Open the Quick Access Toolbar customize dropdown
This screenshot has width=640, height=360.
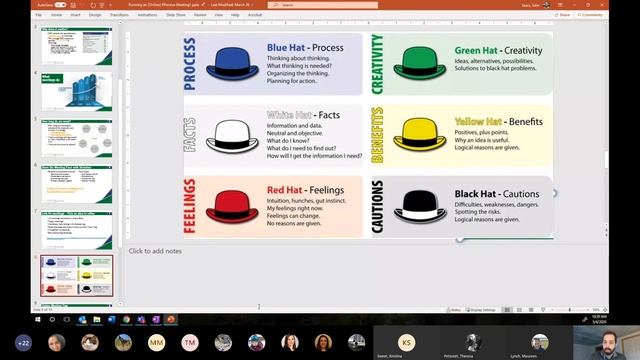pyautogui.click(x=110, y=5)
